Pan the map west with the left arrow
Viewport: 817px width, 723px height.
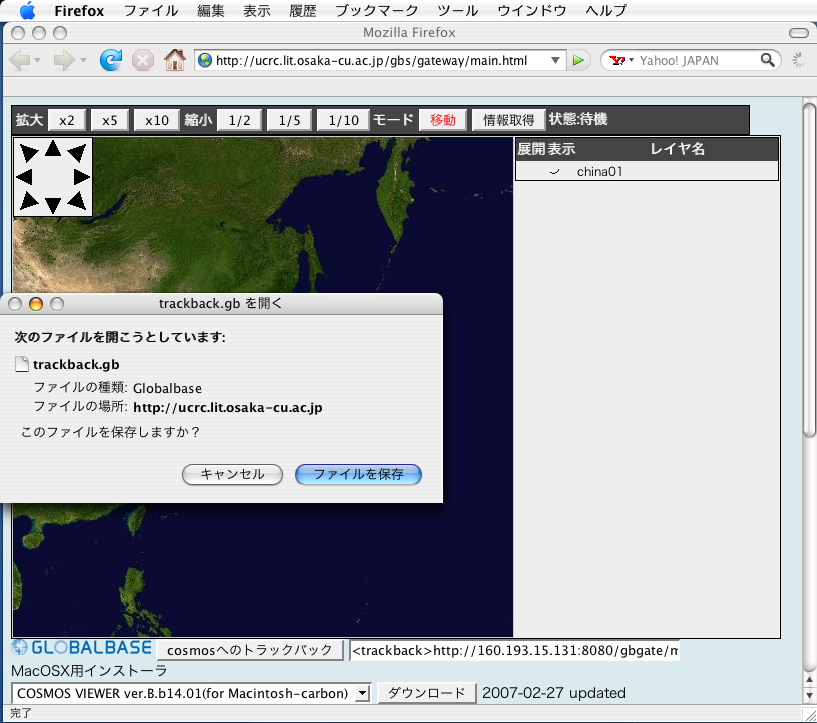pyautogui.click(x=24, y=177)
